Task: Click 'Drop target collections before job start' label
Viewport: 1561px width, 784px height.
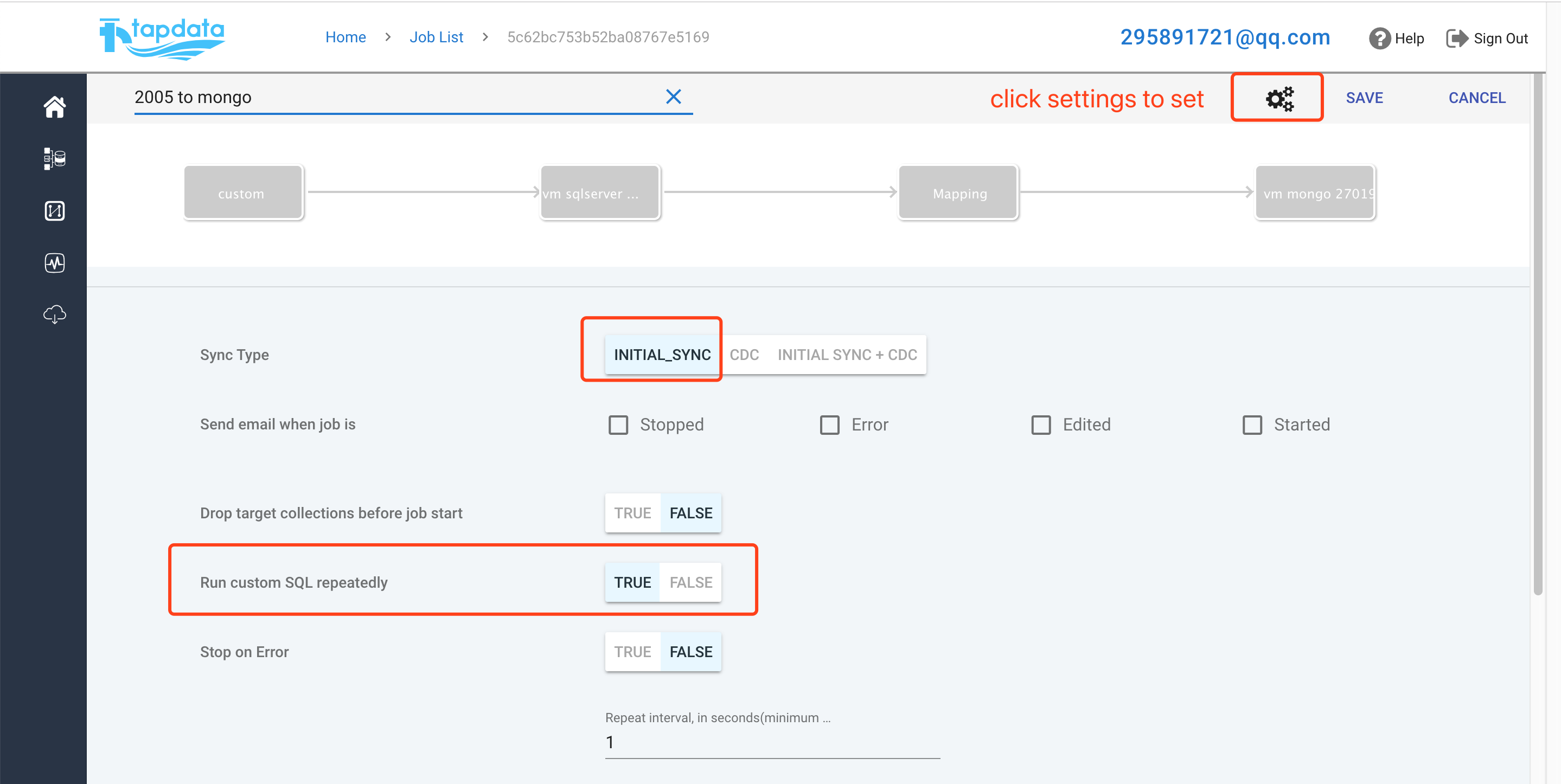Action: tap(331, 513)
